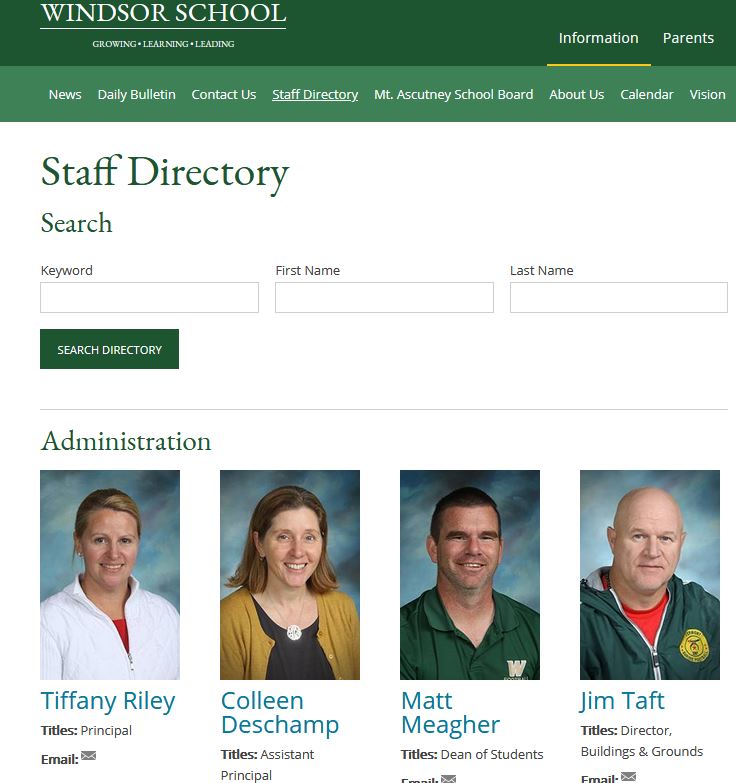Focus the Keyword search field

(x=149, y=297)
